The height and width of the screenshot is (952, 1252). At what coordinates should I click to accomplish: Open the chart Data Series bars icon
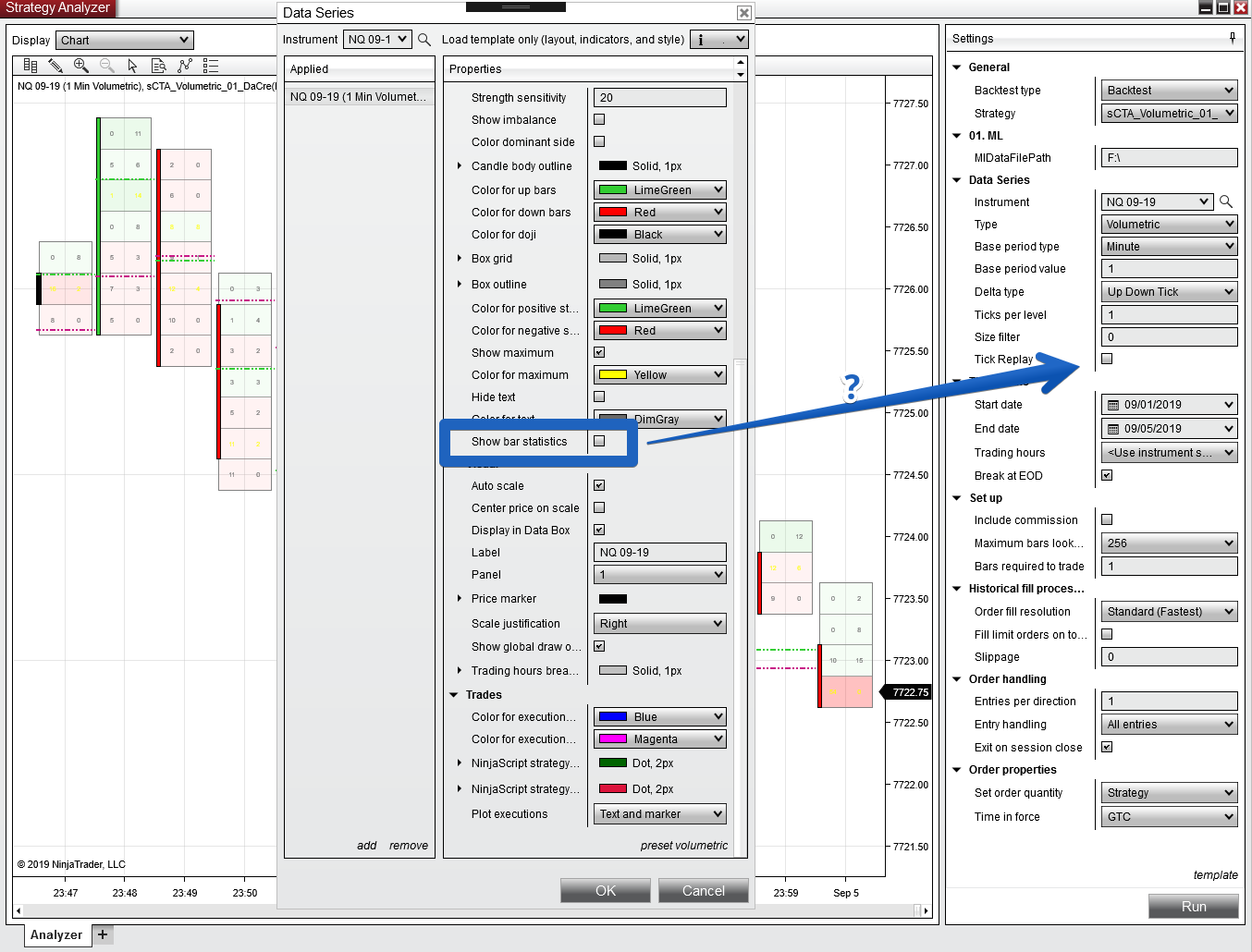pyautogui.click(x=31, y=66)
